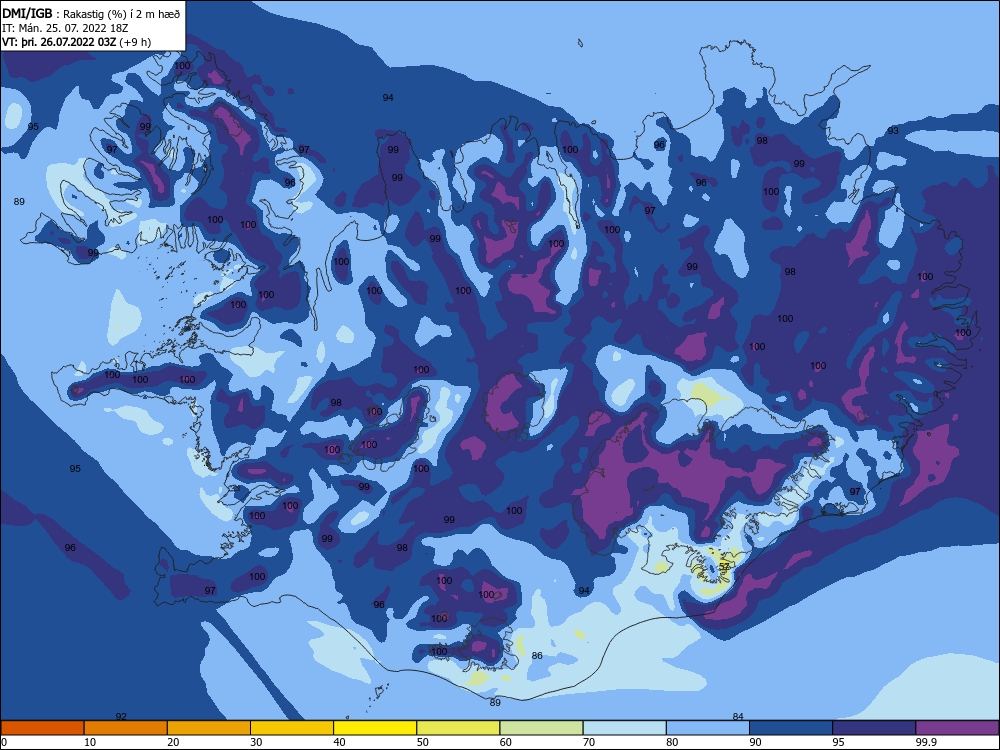Click the '20' legend tick label
The image size is (1000, 750).
point(173,742)
